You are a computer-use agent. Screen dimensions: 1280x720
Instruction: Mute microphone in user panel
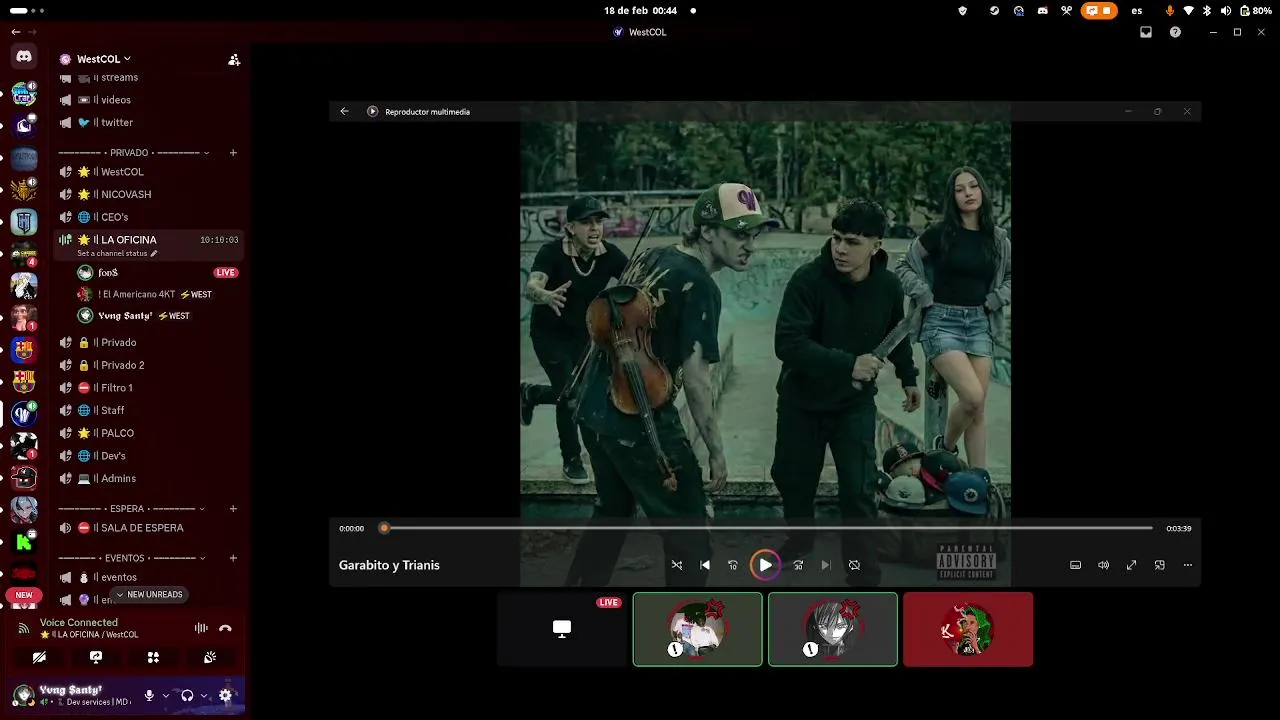coord(149,696)
